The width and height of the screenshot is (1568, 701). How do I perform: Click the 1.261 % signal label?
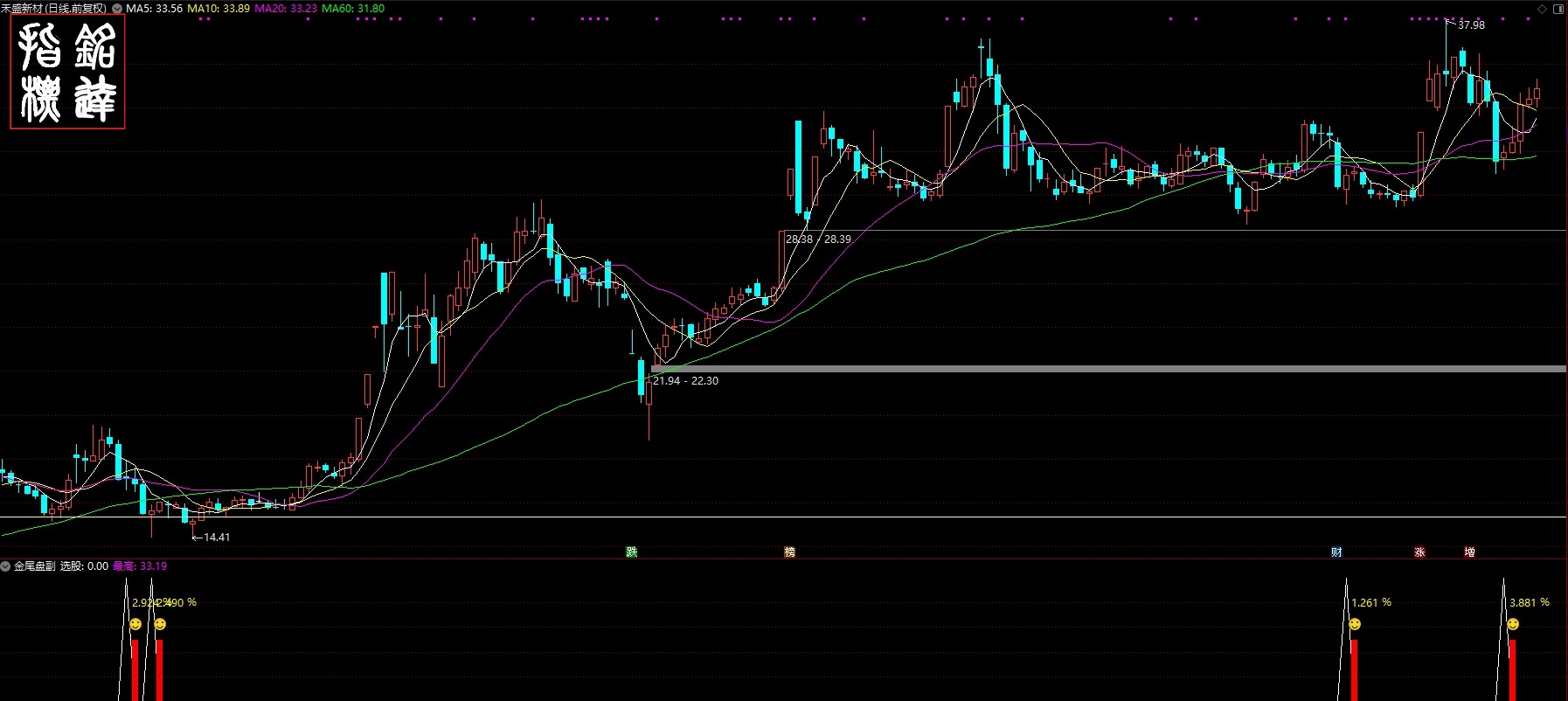coord(1371,603)
